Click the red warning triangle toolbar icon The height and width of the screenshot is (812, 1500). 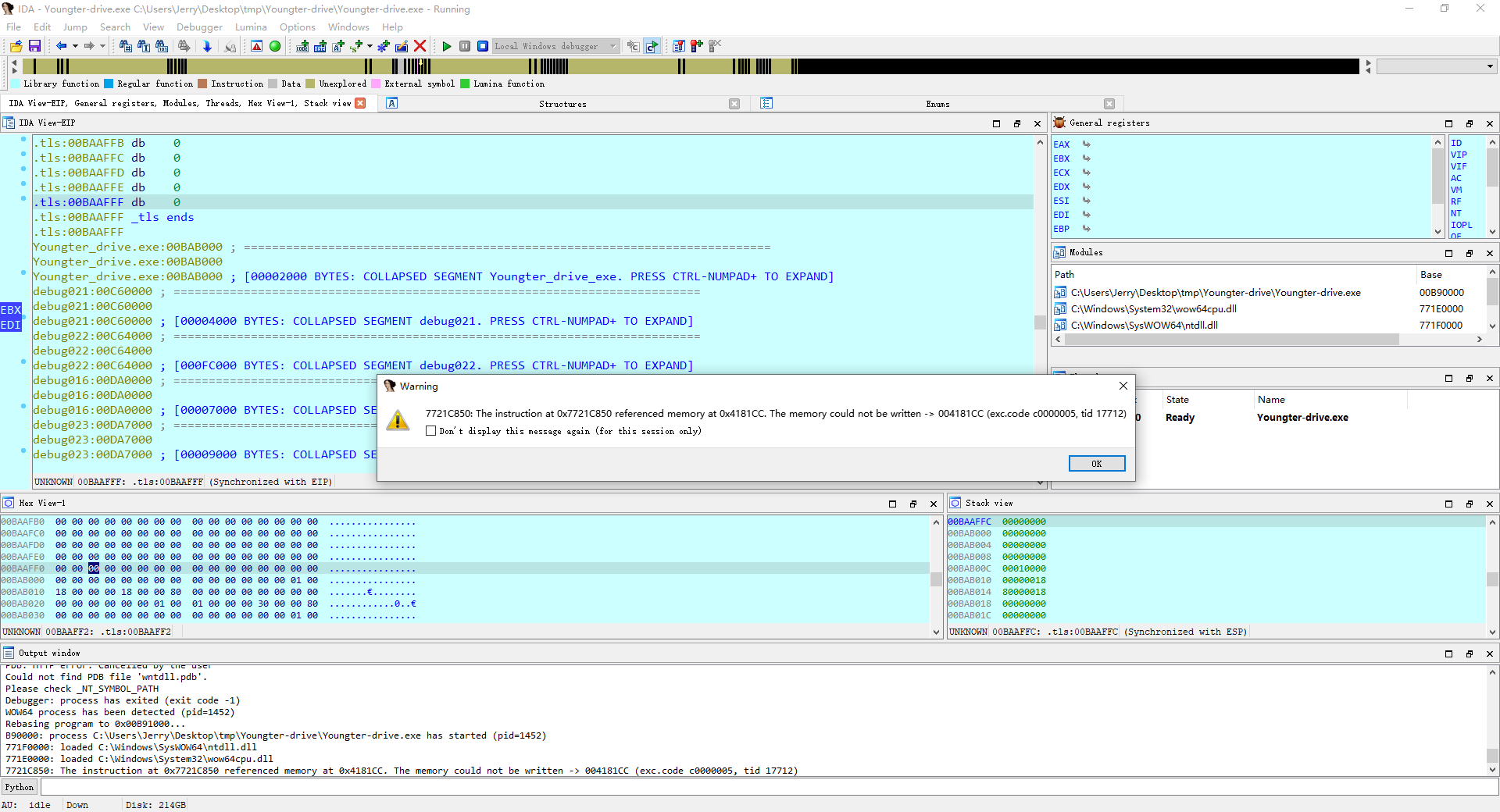(256, 46)
